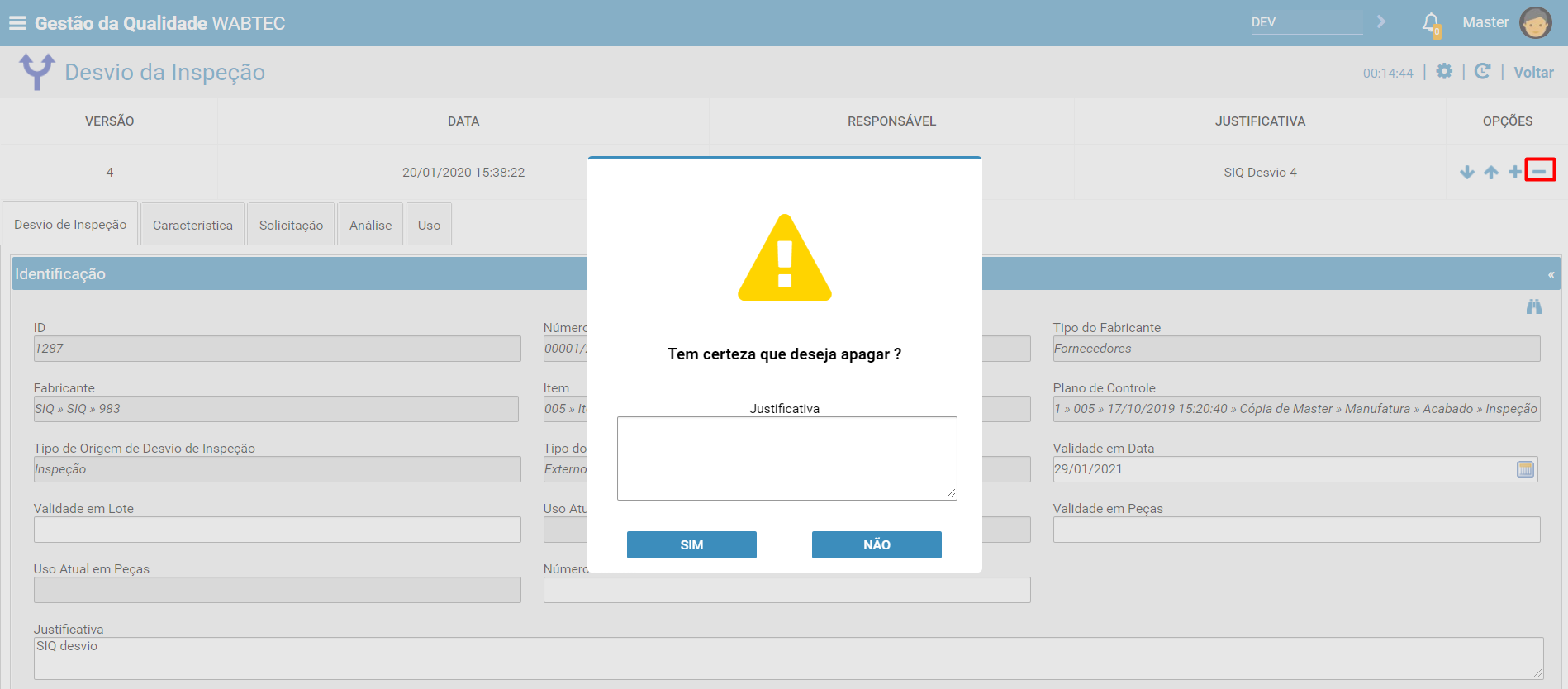Screen dimensions: 1568x689
Task: Open the Master user avatar
Action: [x=1535, y=23]
